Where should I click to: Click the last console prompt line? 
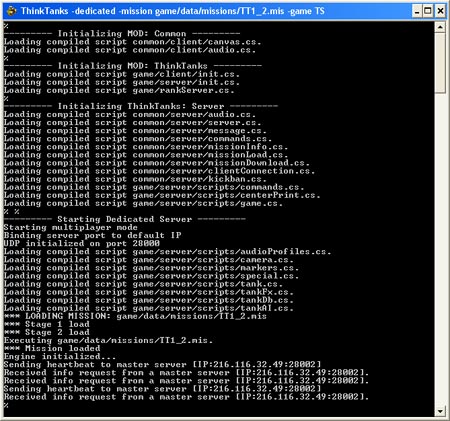pyautogui.click(x=6, y=405)
